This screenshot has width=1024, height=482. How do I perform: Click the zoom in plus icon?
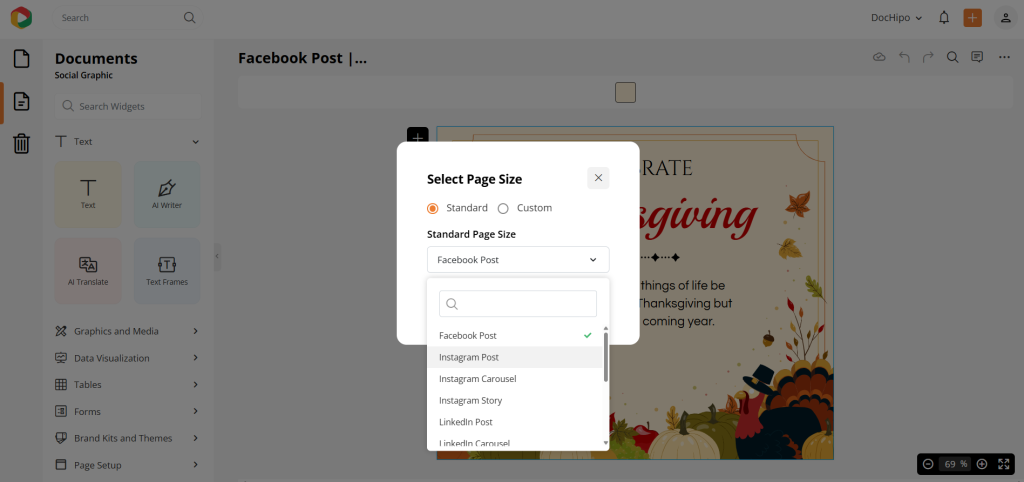[982, 464]
